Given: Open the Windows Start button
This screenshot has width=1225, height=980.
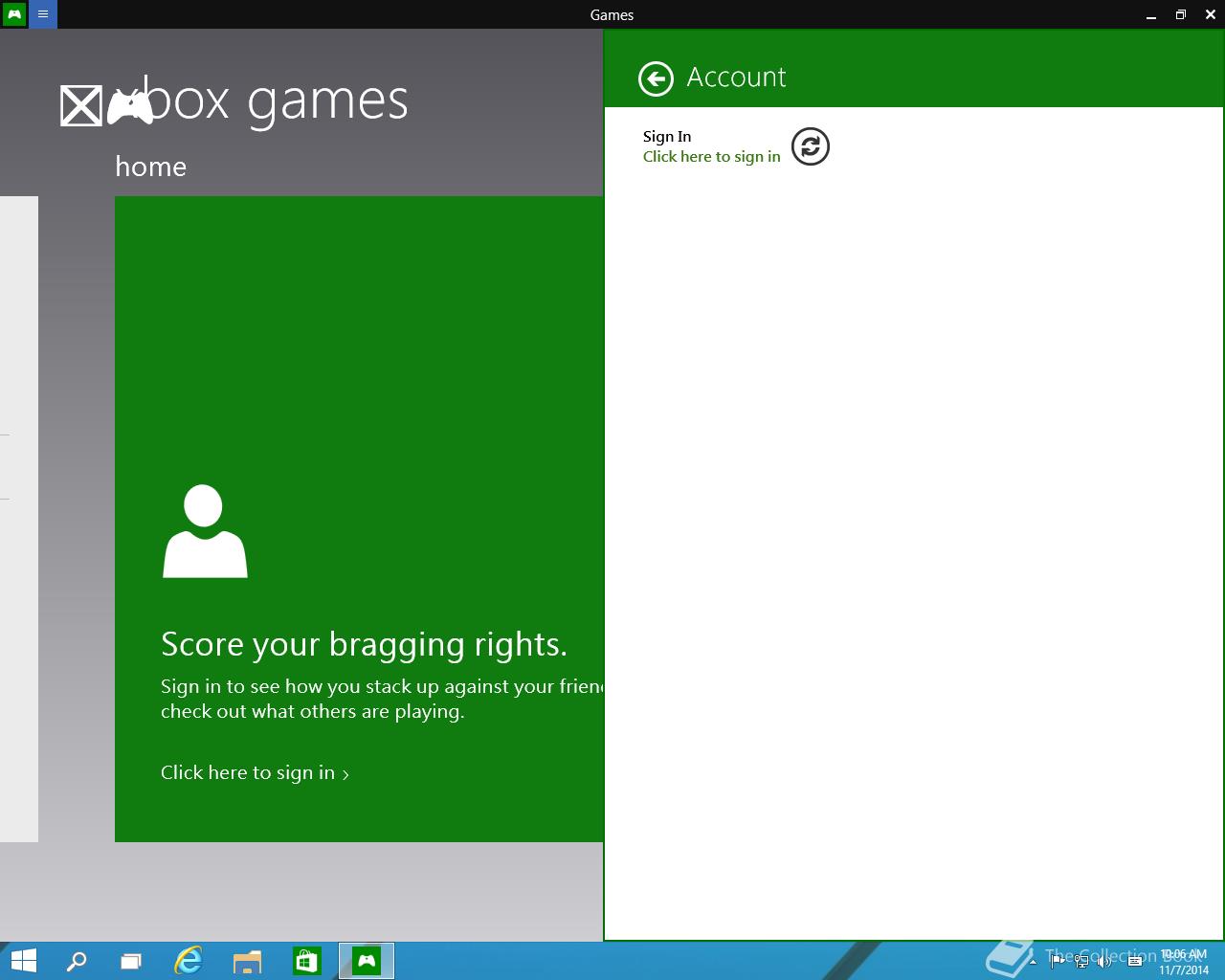Looking at the screenshot, I should point(23,961).
